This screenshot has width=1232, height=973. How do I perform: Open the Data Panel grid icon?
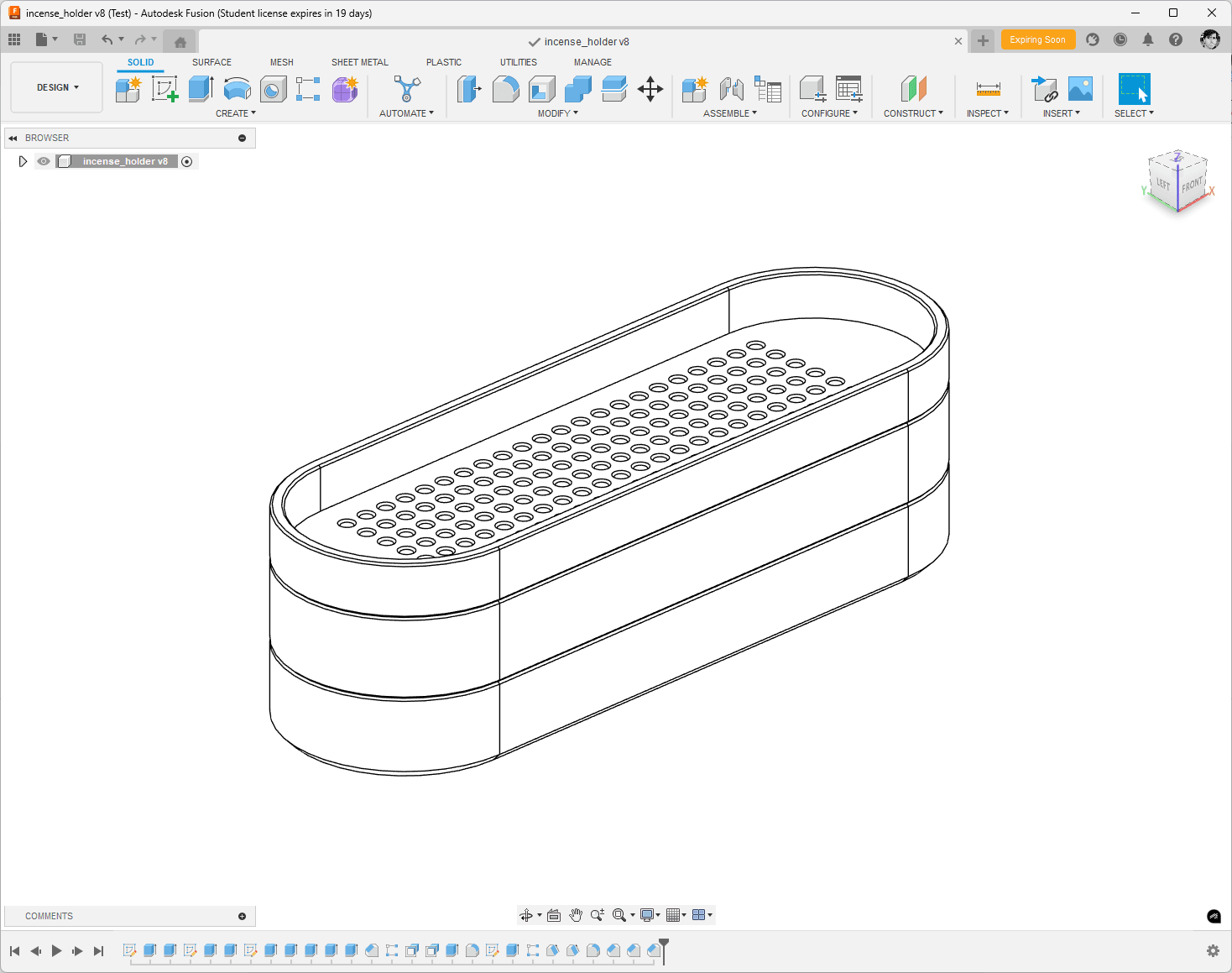click(x=14, y=39)
